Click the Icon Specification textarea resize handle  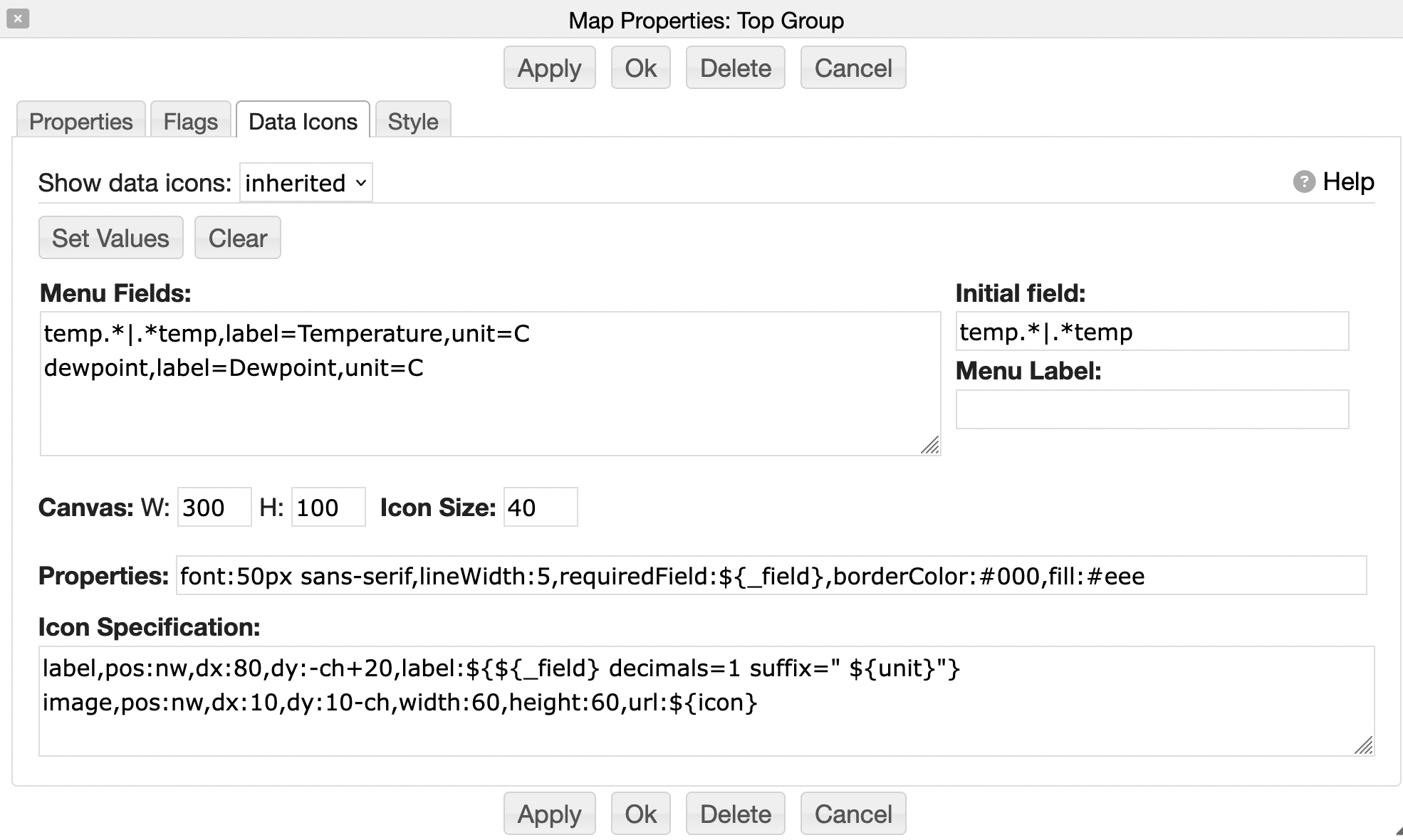(1363, 745)
